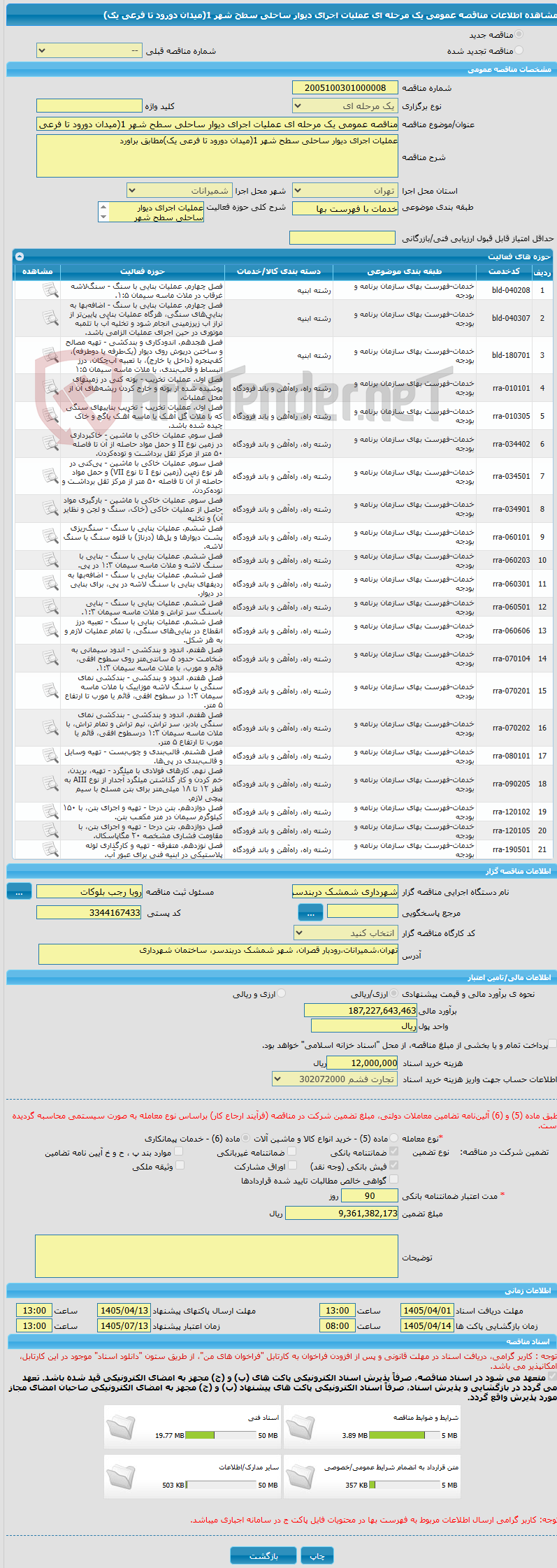Click the کلید واژه input field
Viewport: 557px width, 1568px height.
(89, 106)
